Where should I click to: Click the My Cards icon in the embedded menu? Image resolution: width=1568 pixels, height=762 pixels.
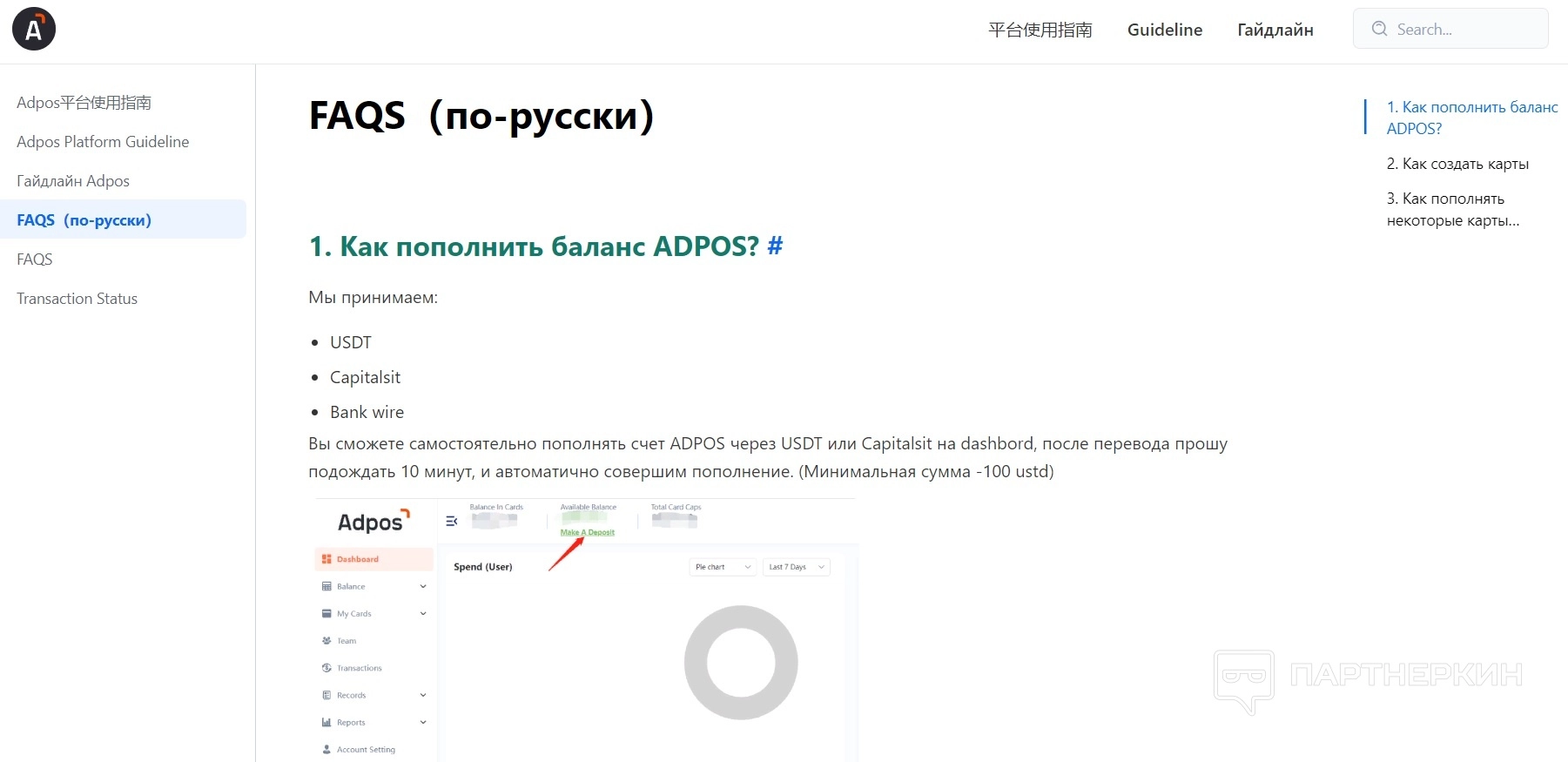326,613
